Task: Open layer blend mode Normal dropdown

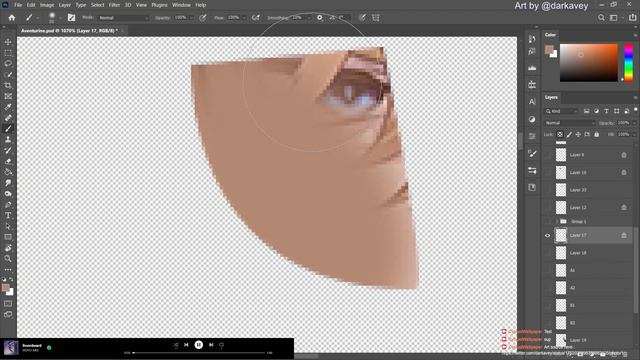Action: (570, 123)
